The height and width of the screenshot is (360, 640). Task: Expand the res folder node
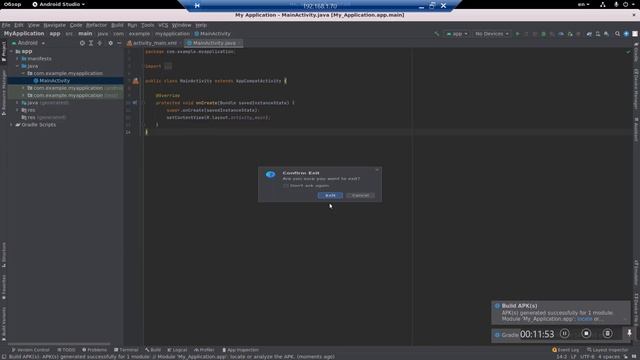click(18, 110)
